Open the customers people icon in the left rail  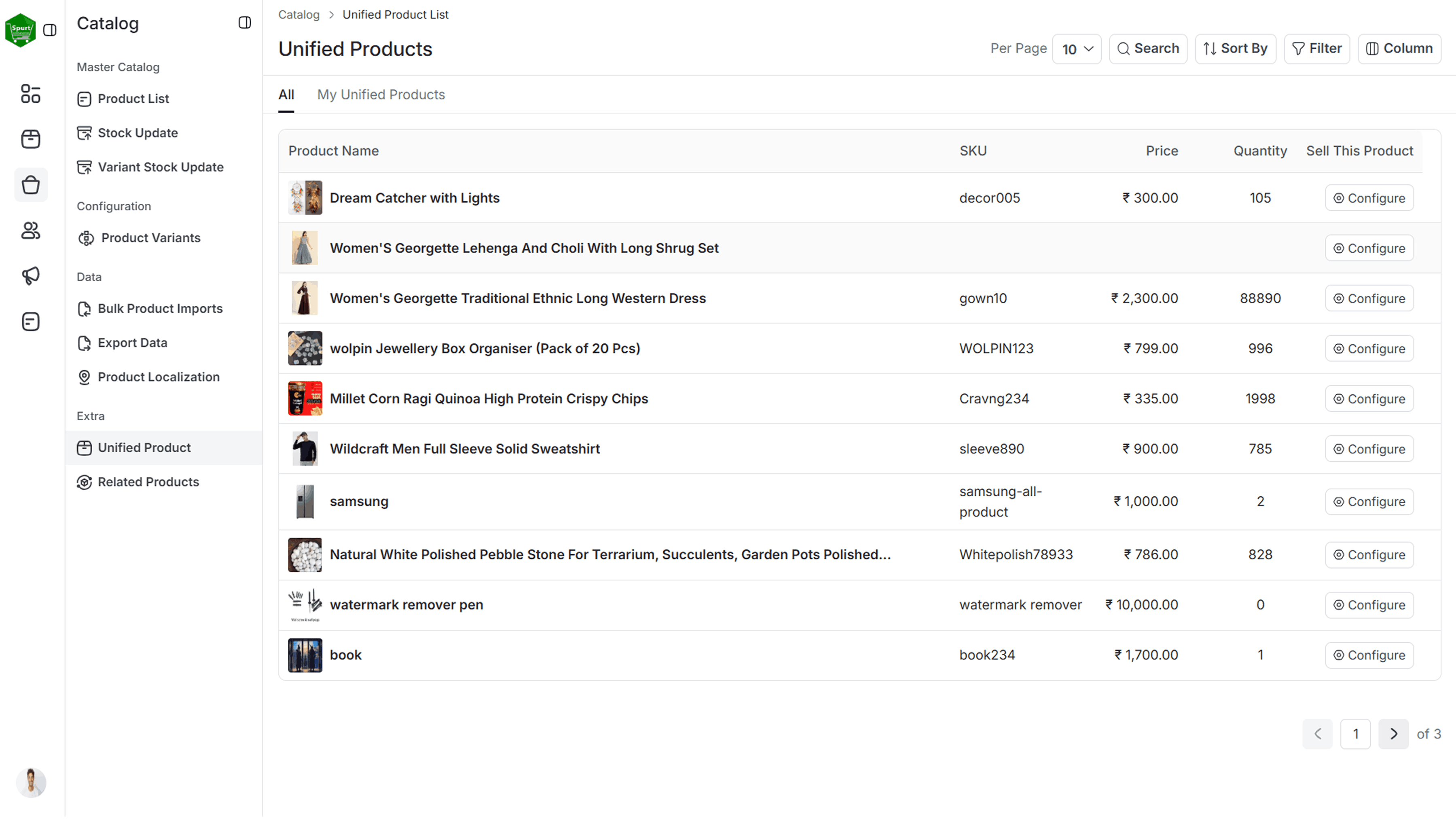pos(30,231)
